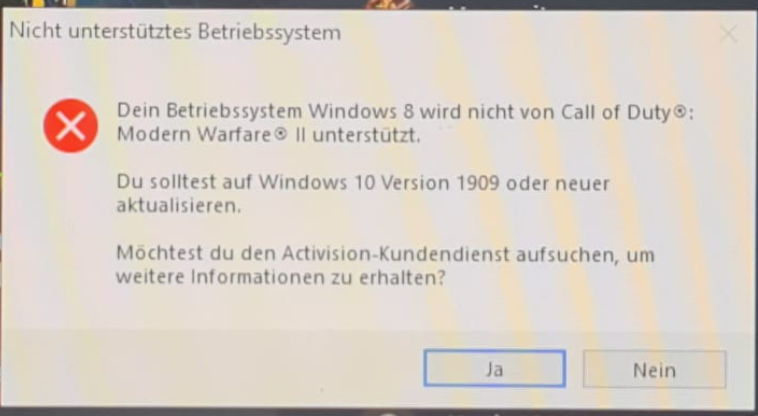
Task: Close the dialog with the title bar X
Action: click(x=729, y=34)
